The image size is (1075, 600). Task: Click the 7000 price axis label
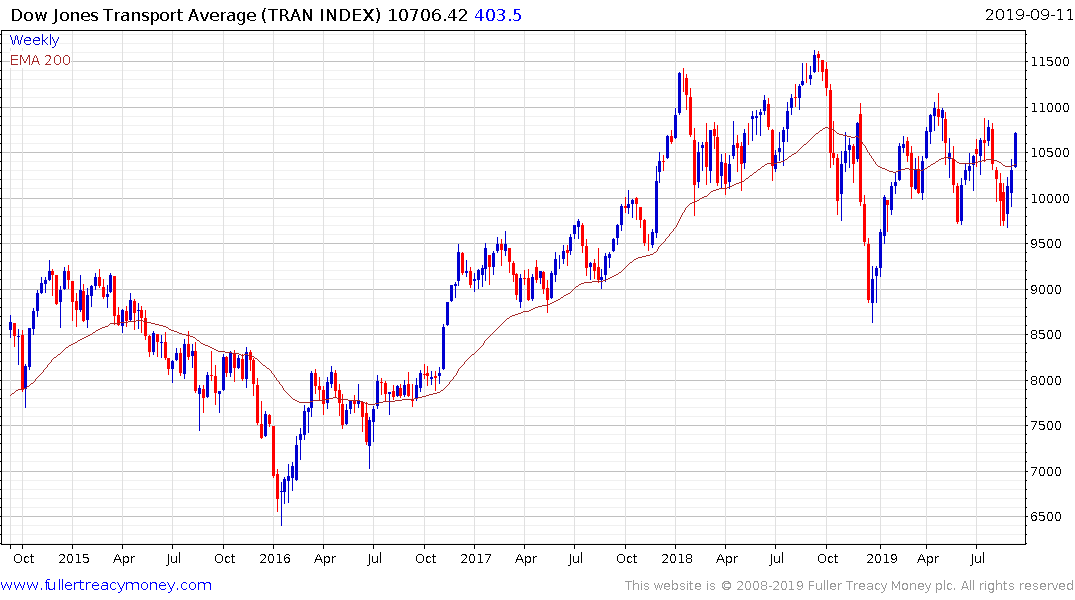click(1046, 472)
